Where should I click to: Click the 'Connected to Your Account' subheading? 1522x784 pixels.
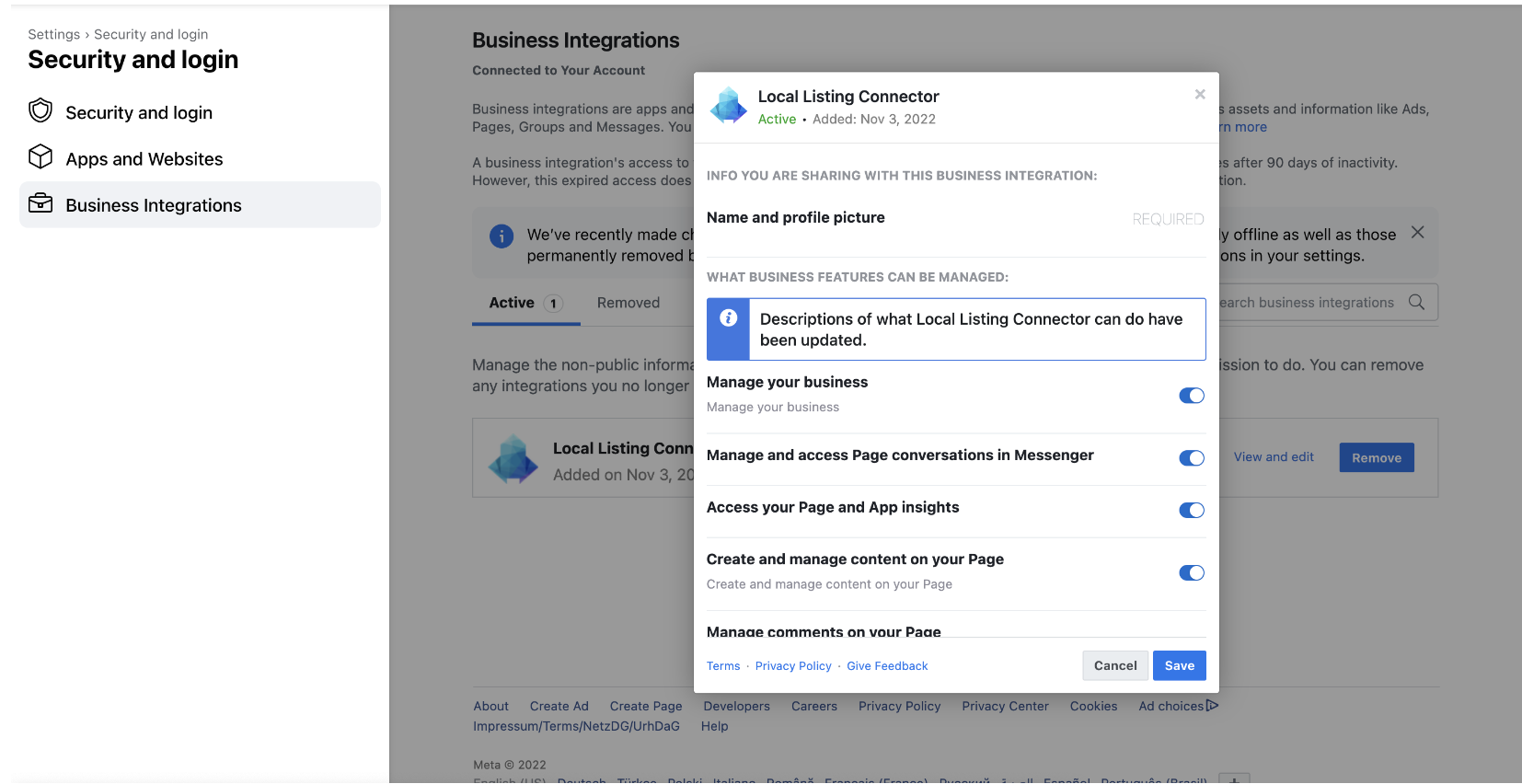(559, 70)
